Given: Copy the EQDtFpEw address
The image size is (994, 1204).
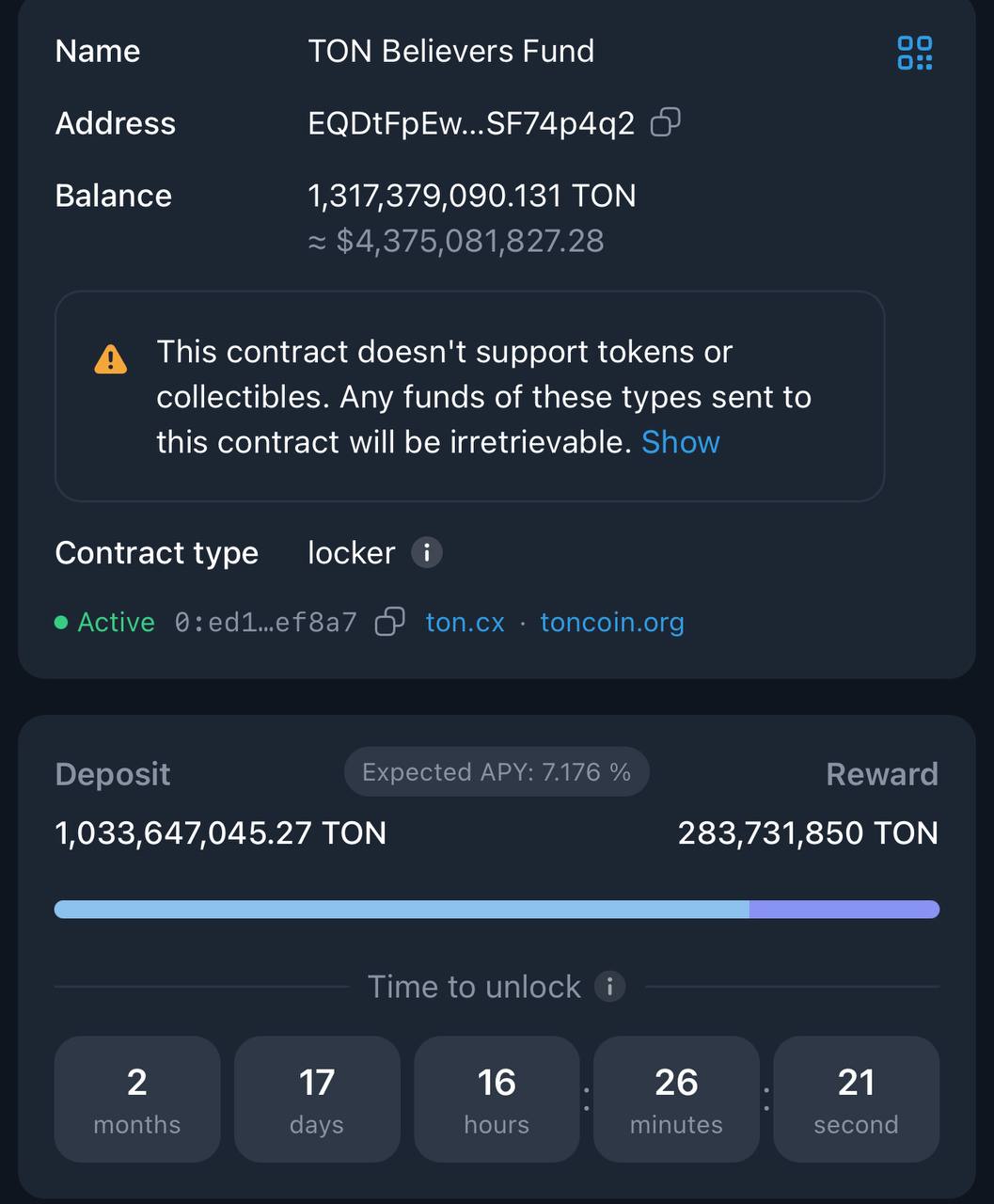Looking at the screenshot, I should point(666,122).
